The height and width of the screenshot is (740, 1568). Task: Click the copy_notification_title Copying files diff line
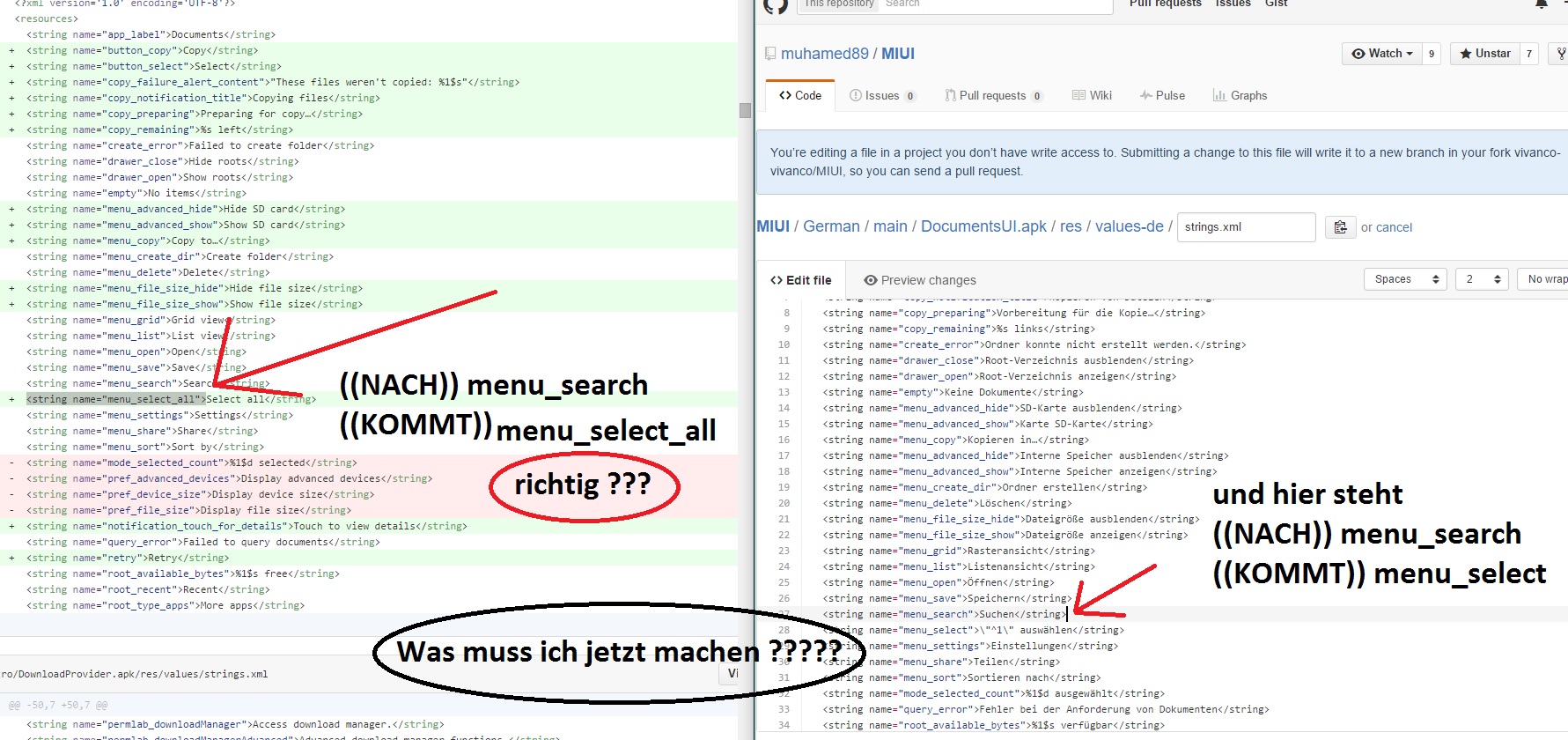pyautogui.click(x=203, y=98)
